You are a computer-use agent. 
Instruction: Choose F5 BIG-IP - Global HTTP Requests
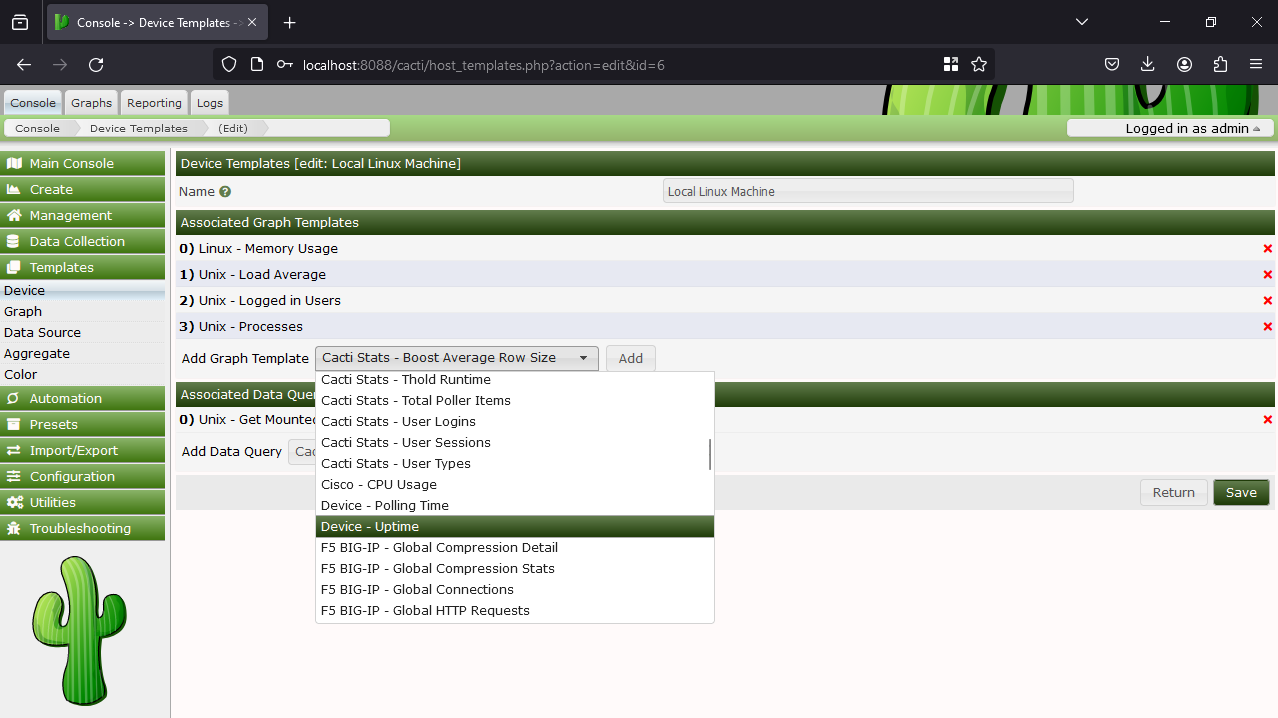point(515,611)
